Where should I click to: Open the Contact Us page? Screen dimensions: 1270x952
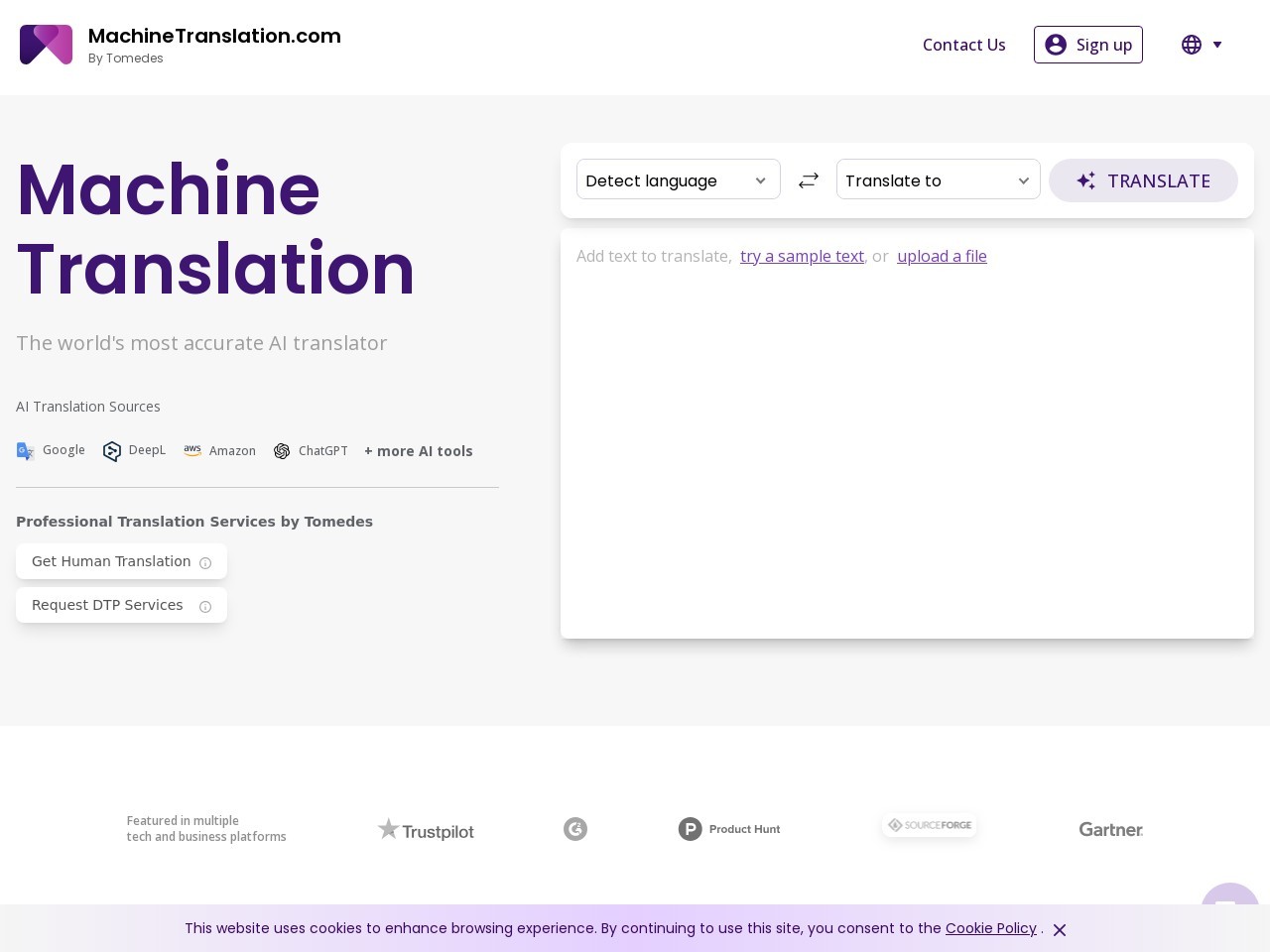pyautogui.click(x=963, y=45)
